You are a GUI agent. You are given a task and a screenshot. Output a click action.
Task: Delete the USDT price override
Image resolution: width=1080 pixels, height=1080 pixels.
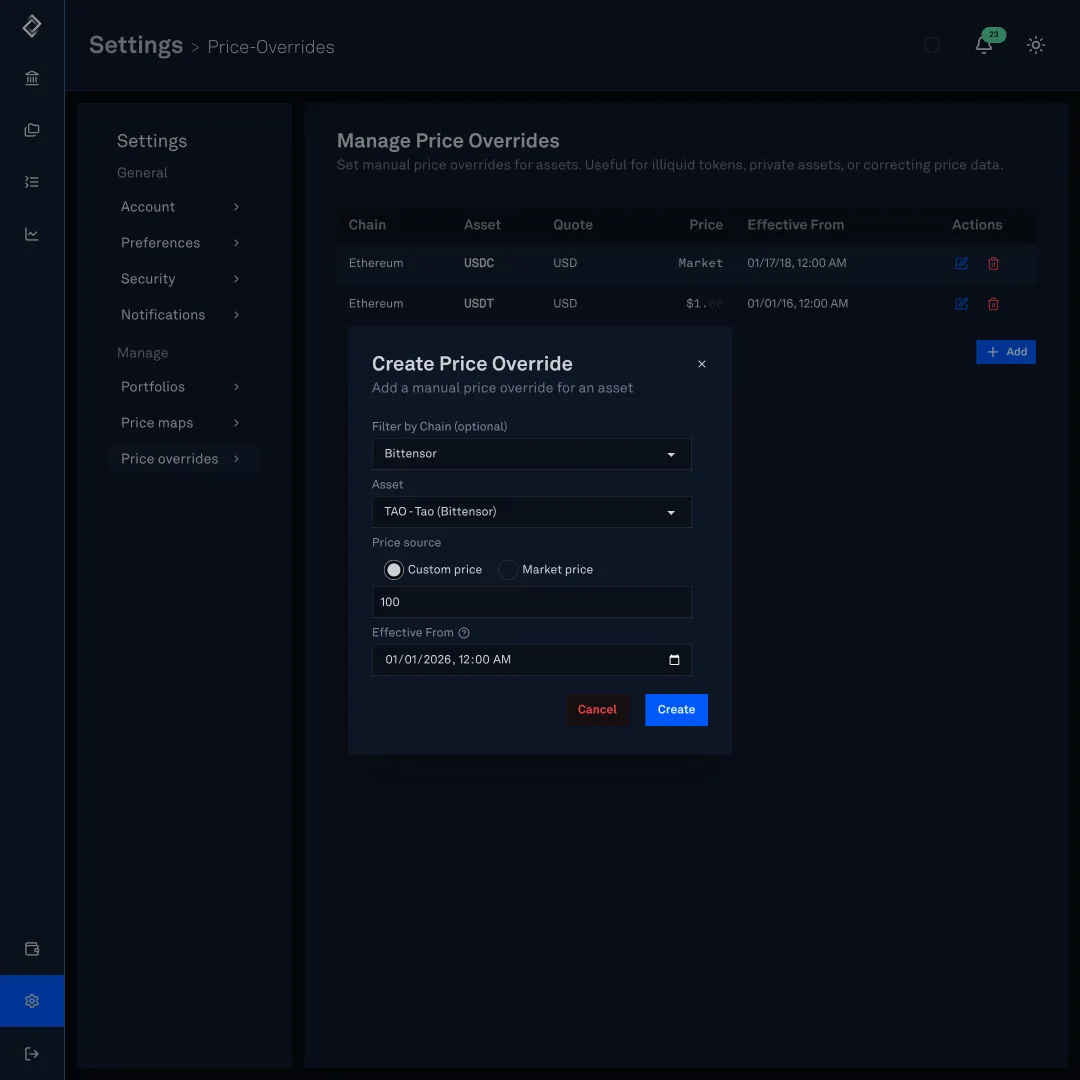point(993,303)
